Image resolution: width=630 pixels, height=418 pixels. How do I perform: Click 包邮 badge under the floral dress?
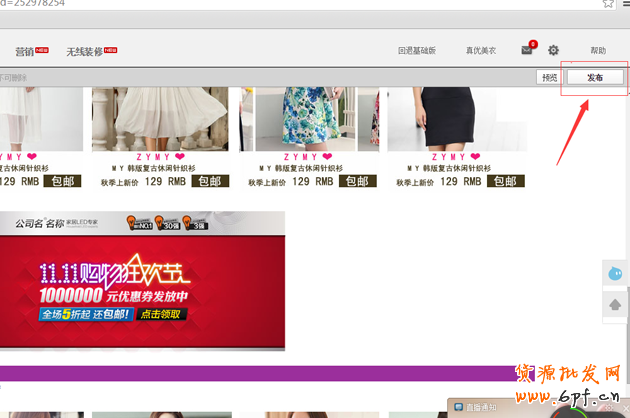tap(358, 182)
